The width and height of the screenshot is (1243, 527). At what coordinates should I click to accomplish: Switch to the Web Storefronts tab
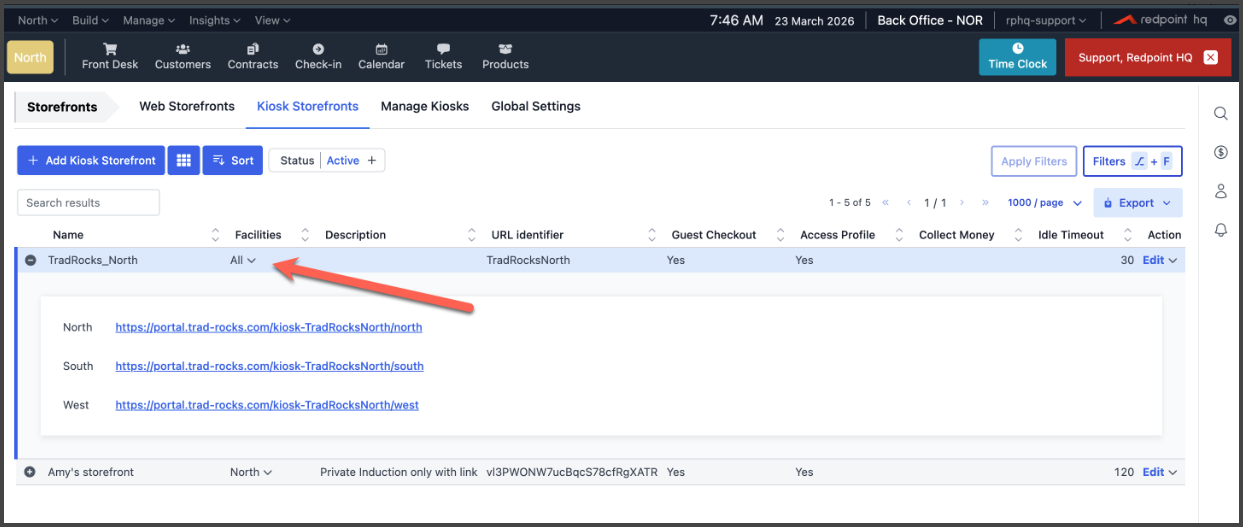(187, 106)
